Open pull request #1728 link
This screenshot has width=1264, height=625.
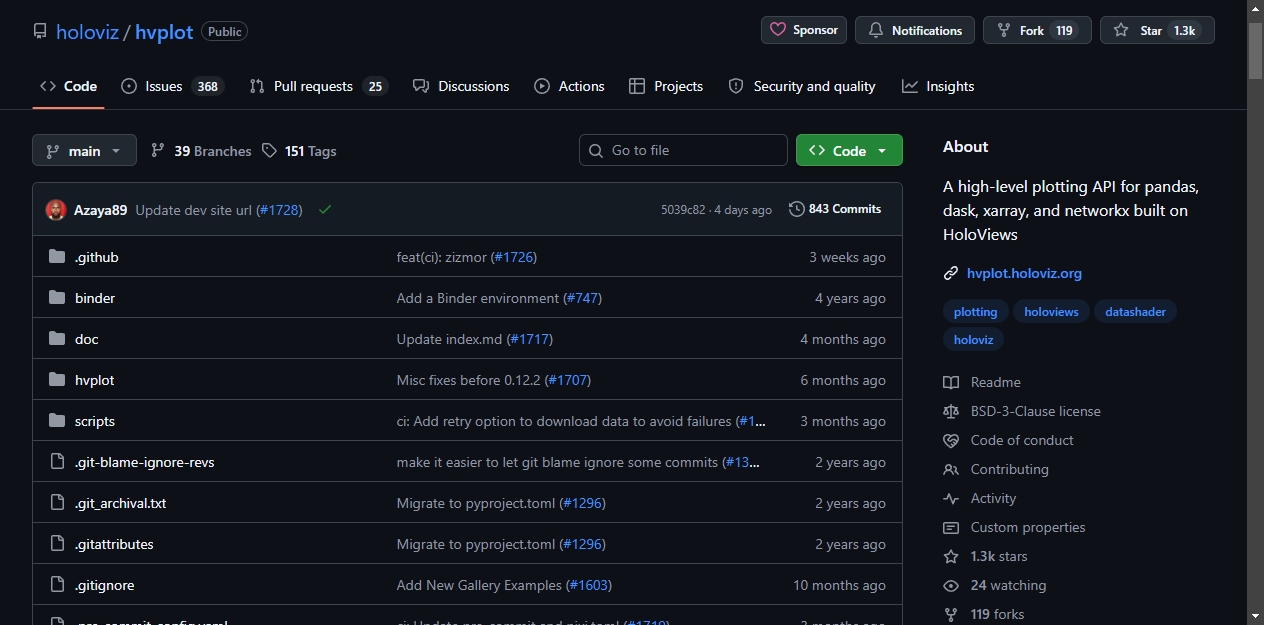click(279, 210)
